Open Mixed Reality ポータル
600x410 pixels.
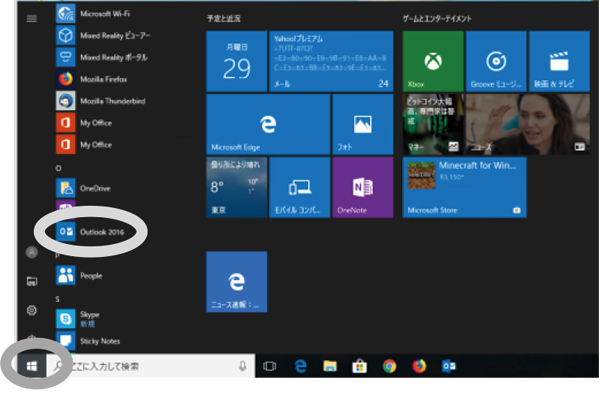point(102,57)
